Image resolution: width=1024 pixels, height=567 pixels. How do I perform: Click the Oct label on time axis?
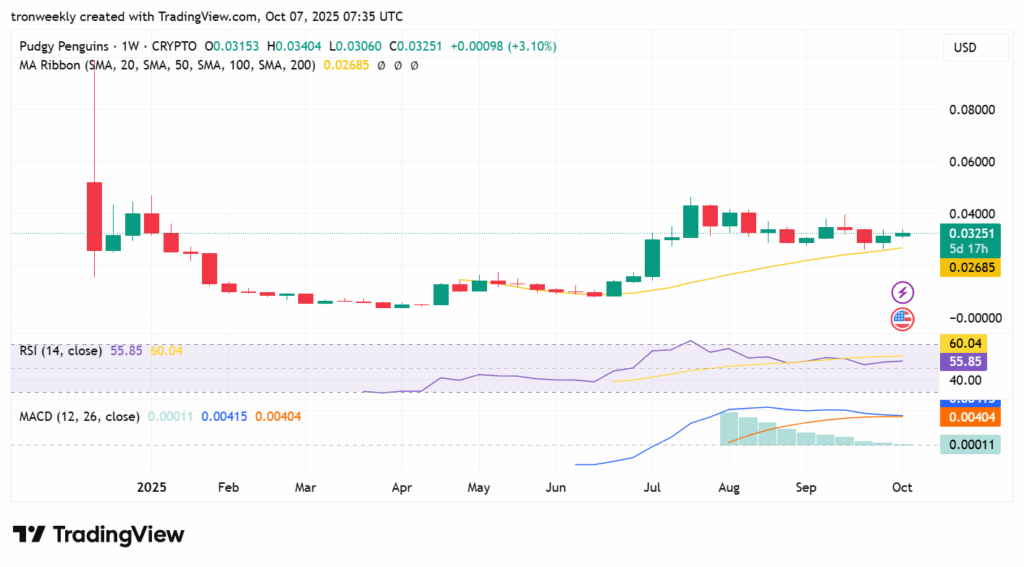click(x=902, y=488)
